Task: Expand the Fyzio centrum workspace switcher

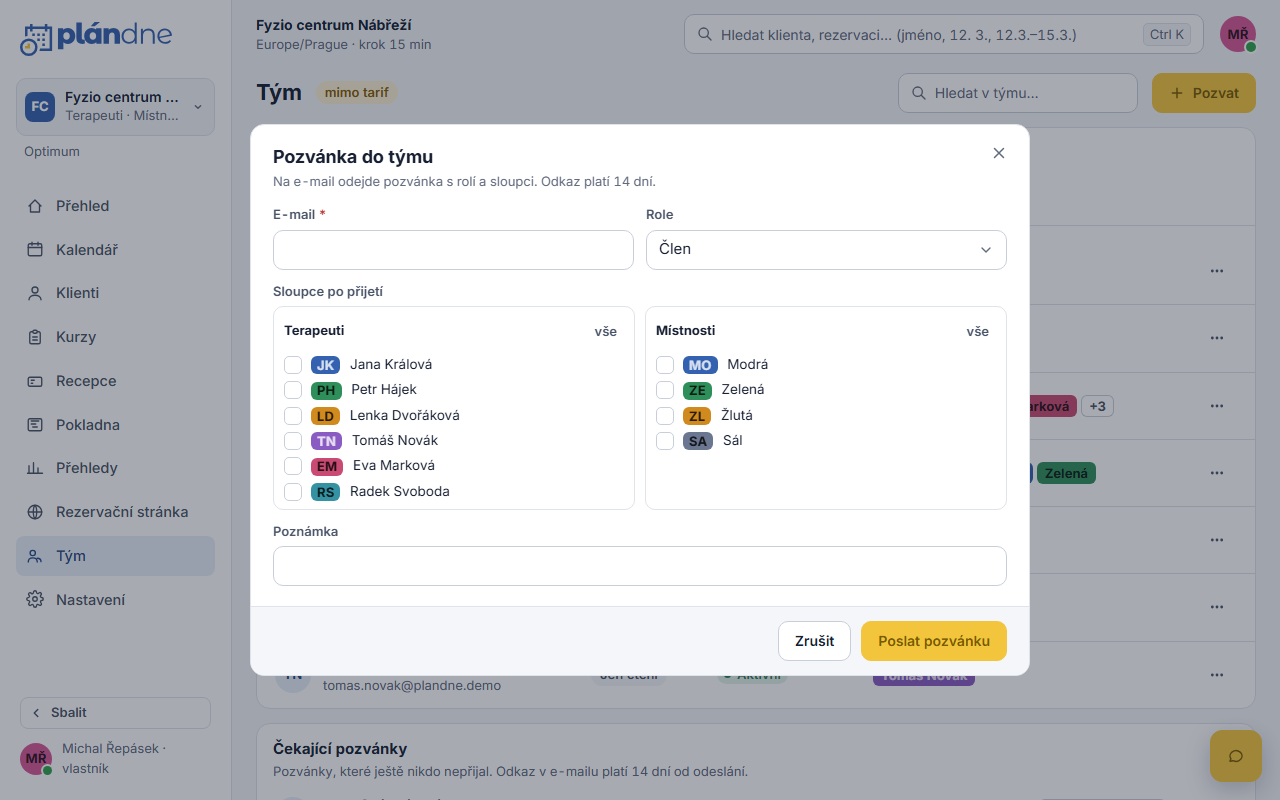Action: click(x=115, y=107)
